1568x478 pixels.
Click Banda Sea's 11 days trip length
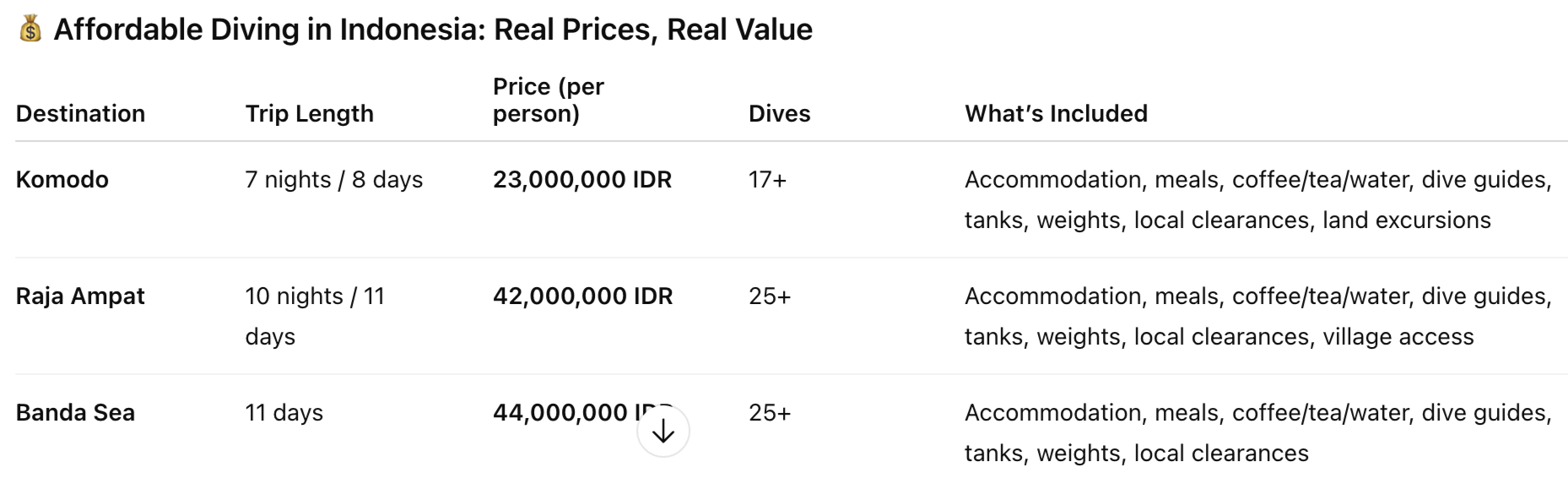tap(284, 412)
